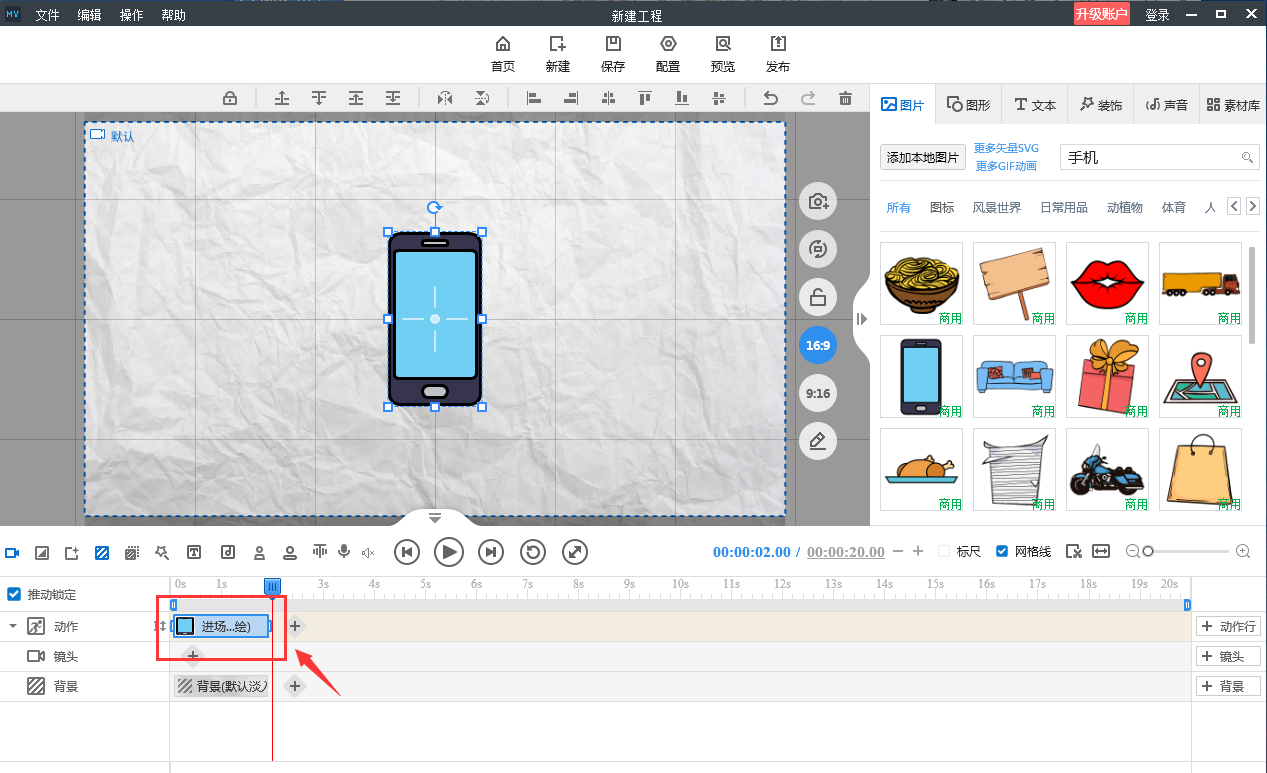Click the timeline zoom slider handle

coord(1148,552)
